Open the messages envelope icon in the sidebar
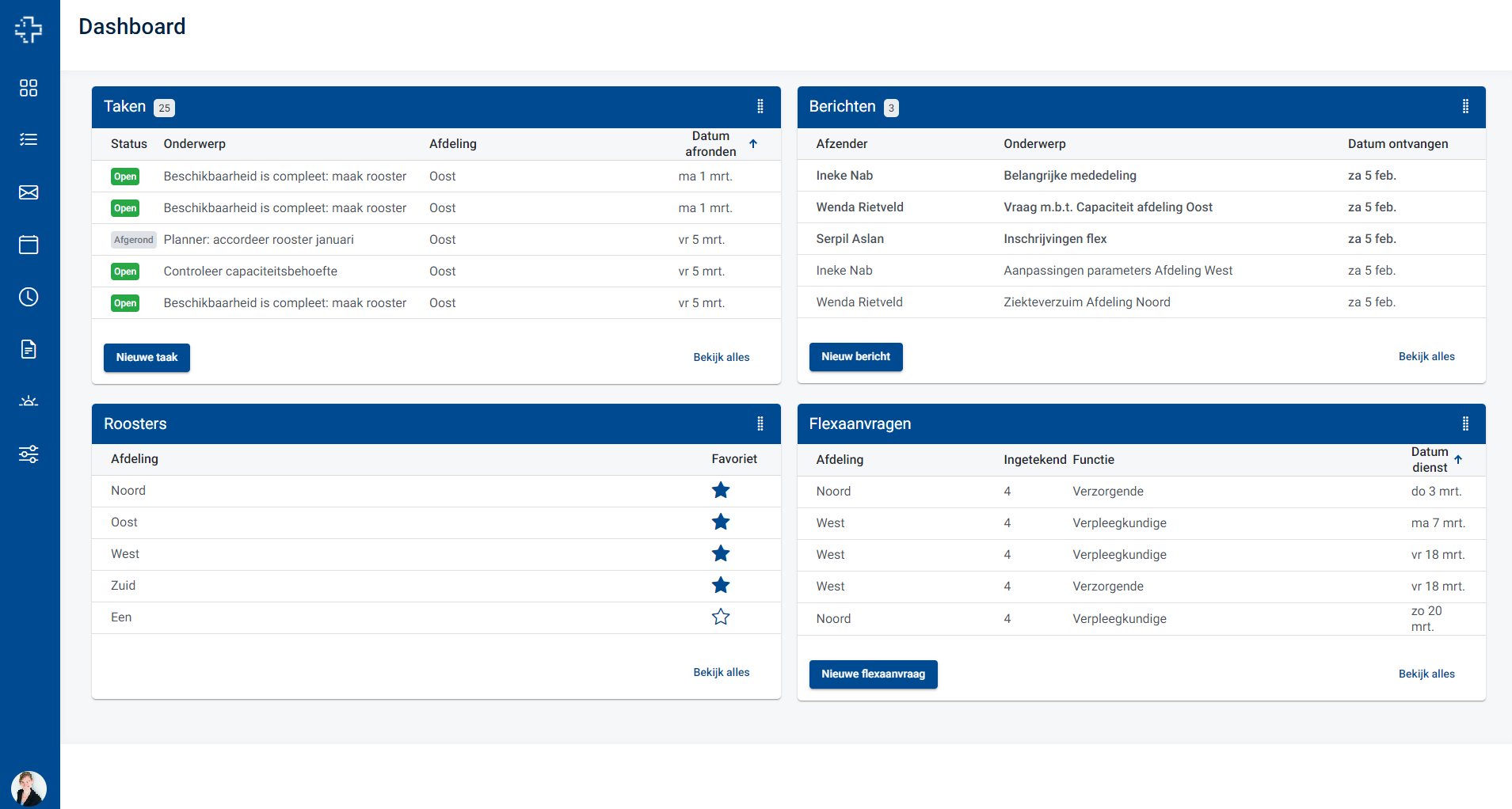Viewport: 1512px width, 809px height. [29, 192]
